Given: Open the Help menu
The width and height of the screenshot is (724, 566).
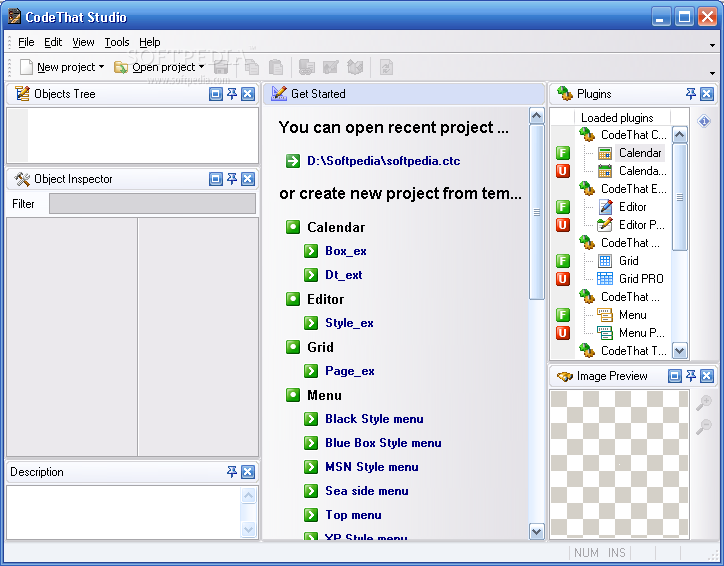Looking at the screenshot, I should 150,42.
